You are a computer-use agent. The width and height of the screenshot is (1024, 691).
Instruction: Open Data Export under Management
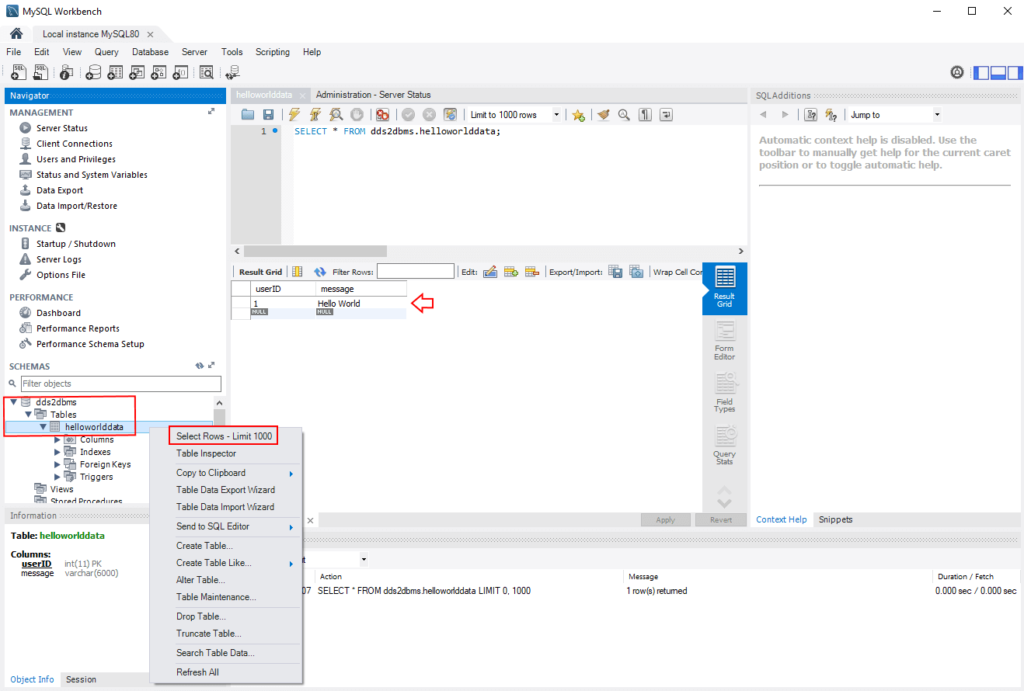[x=59, y=190]
